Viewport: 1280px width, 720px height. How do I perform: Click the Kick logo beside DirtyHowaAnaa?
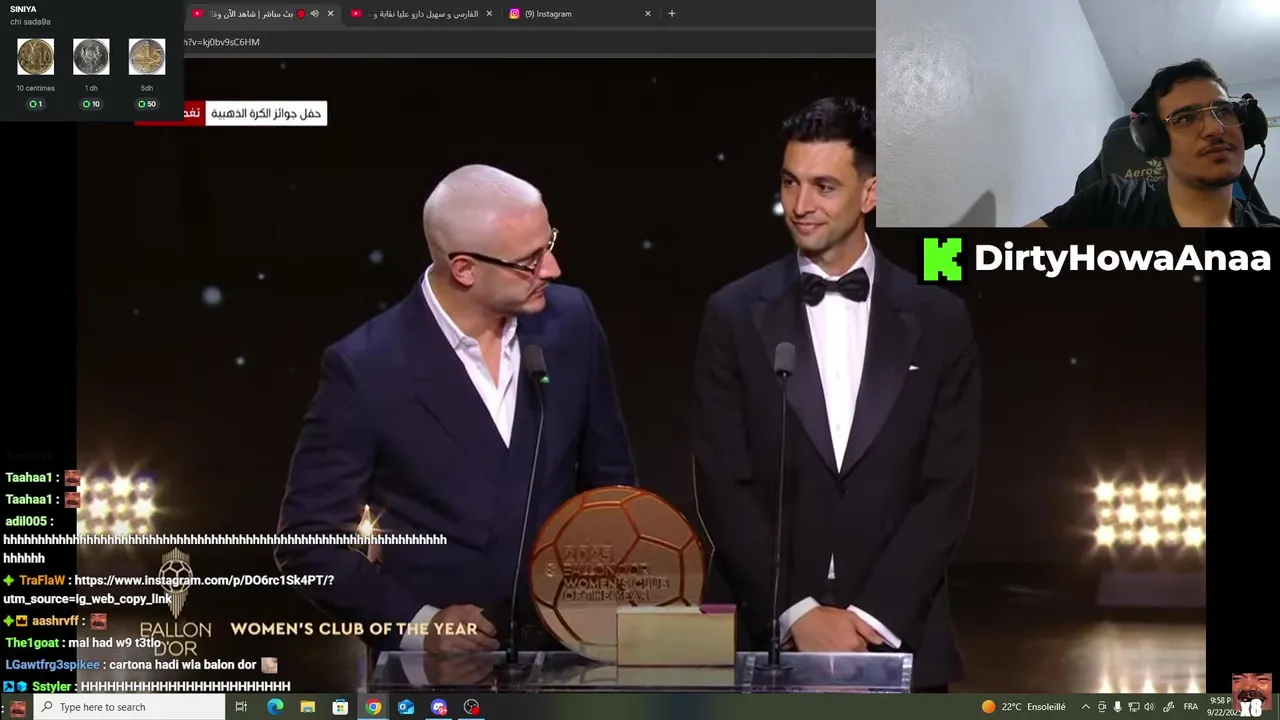point(942,259)
